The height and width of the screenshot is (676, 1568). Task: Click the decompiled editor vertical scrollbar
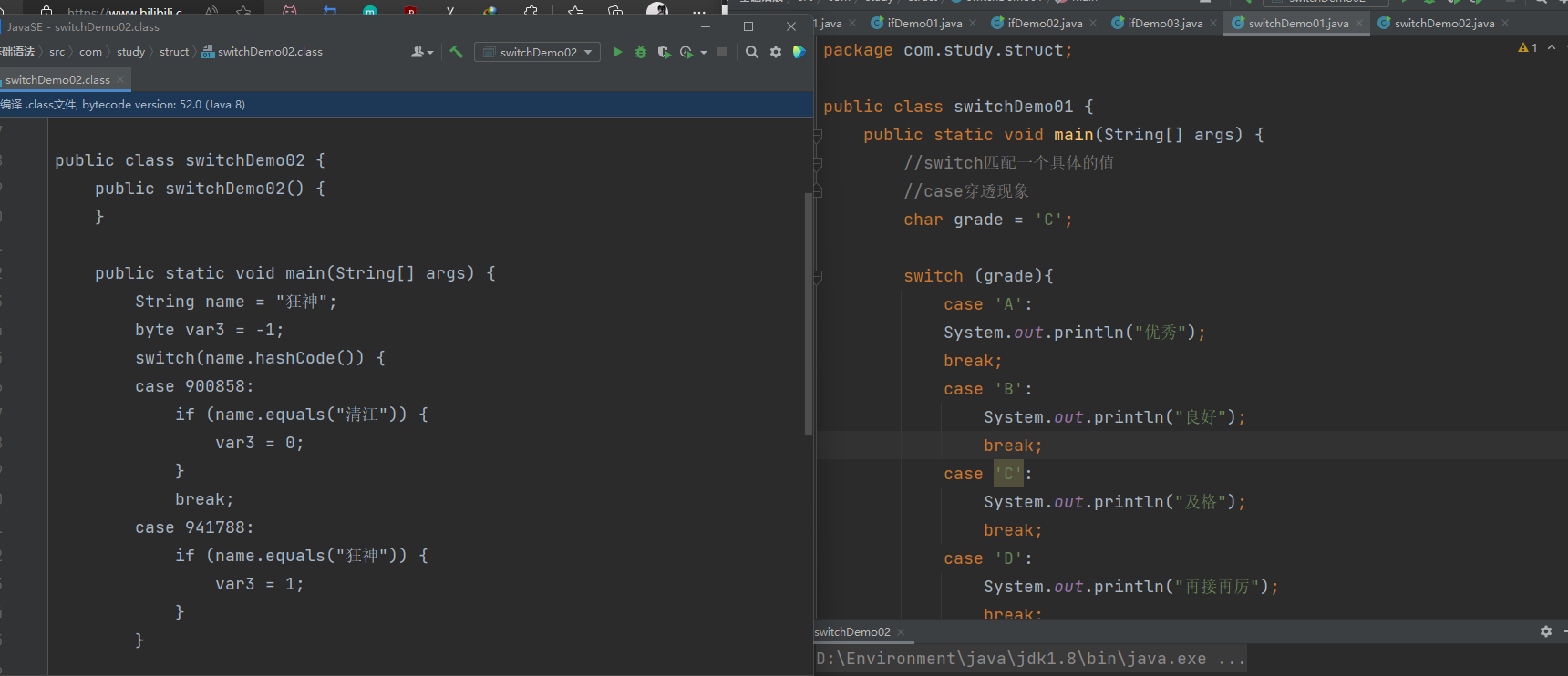(x=808, y=314)
